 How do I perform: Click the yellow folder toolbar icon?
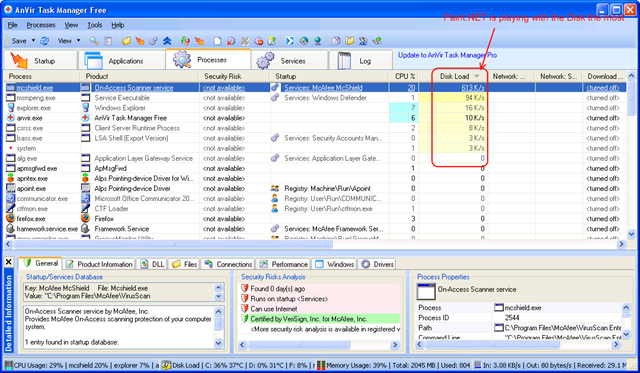click(x=126, y=41)
